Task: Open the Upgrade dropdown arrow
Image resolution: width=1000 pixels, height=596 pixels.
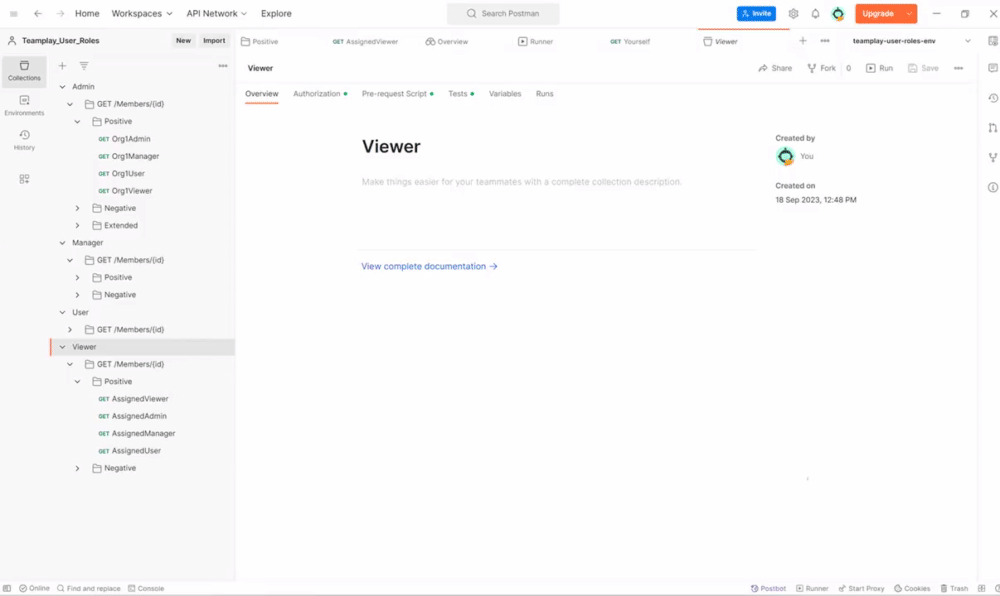Action: point(909,13)
